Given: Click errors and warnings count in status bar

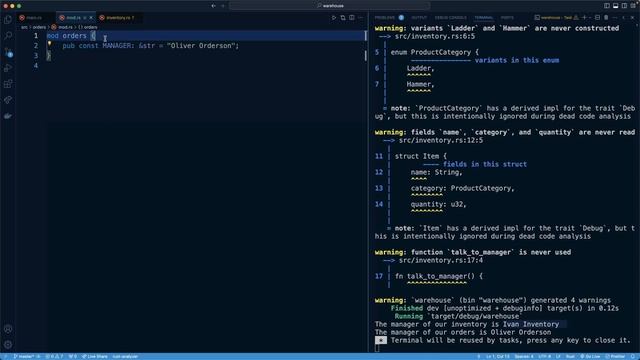Looking at the screenshot, I should coord(54,356).
